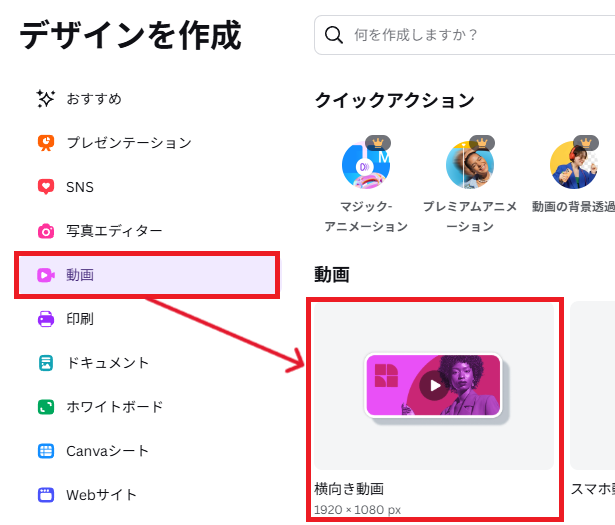Click the 動画 video camera icon
This screenshot has height=525, width=615.
46,275
